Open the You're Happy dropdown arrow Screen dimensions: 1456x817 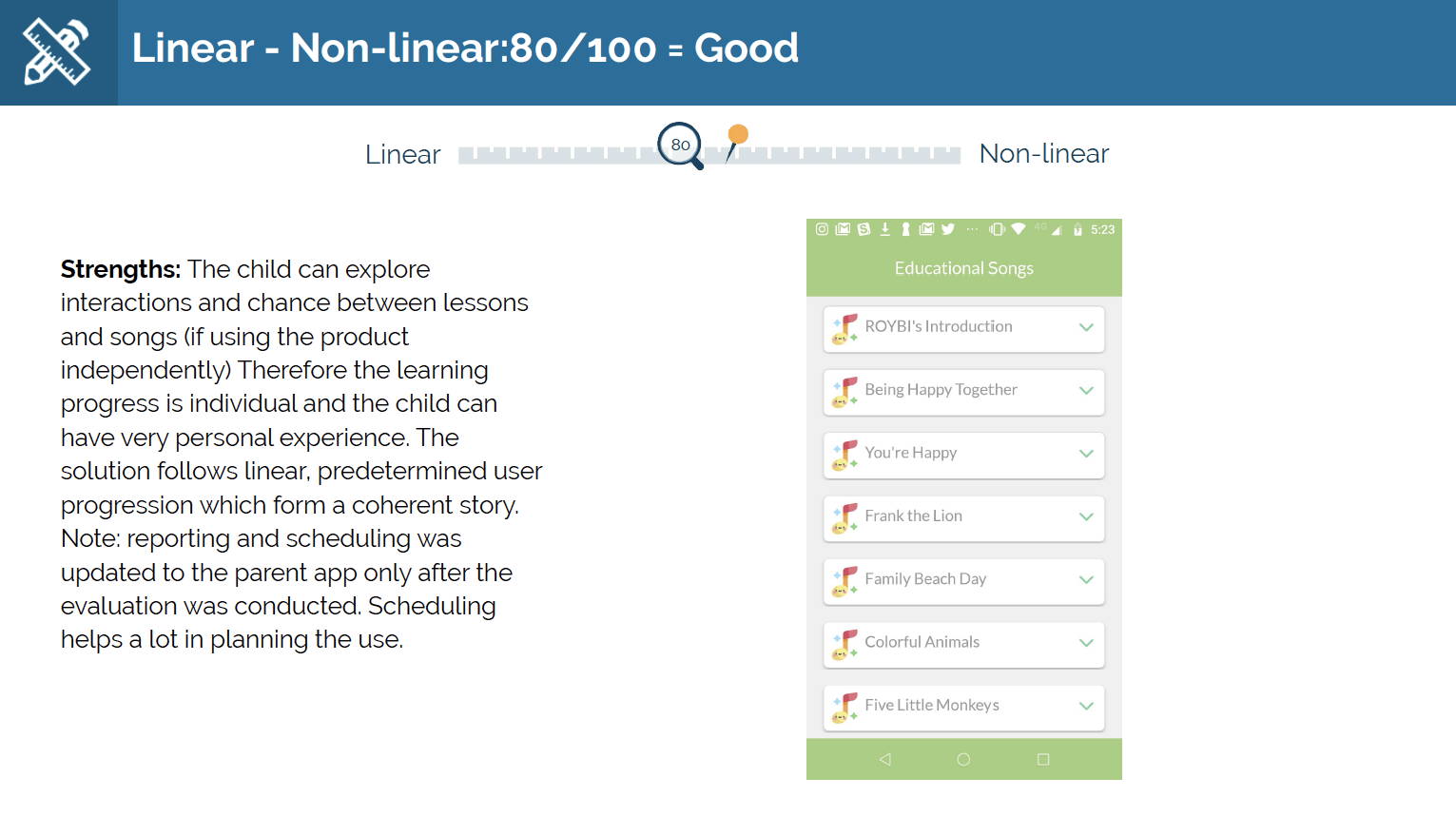[x=1086, y=454]
